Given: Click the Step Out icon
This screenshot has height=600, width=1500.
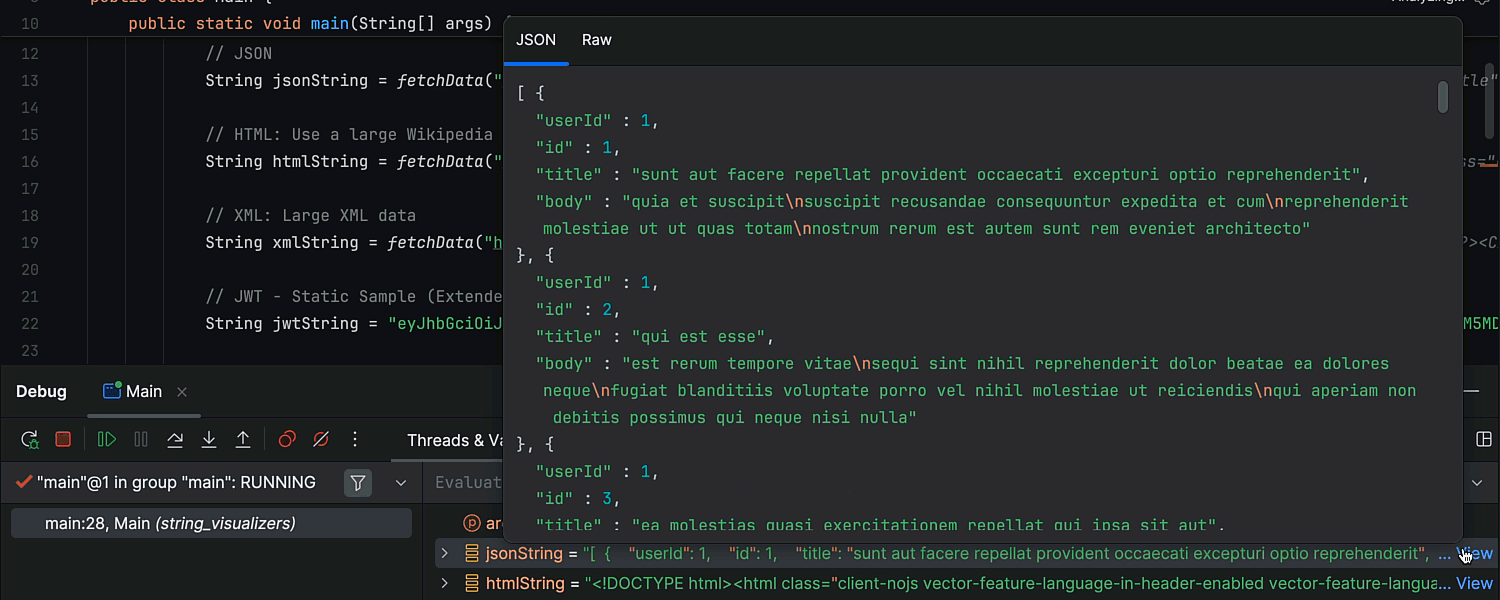Looking at the screenshot, I should [243, 439].
